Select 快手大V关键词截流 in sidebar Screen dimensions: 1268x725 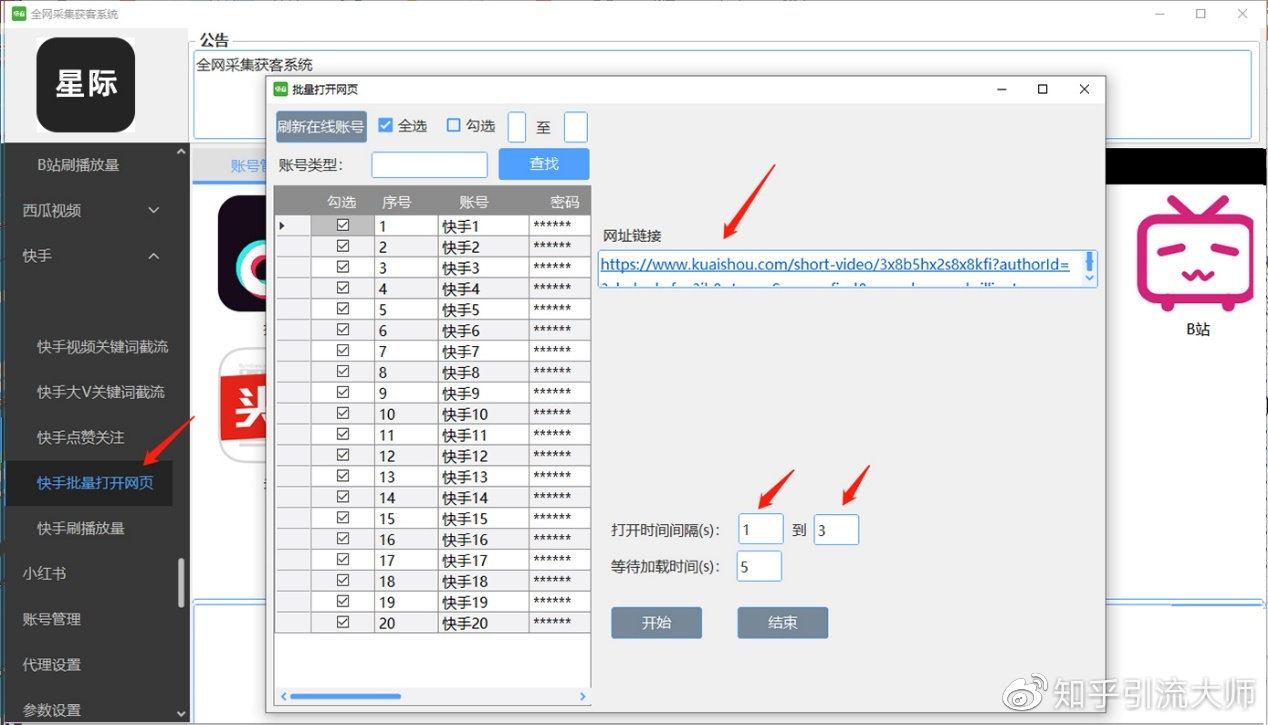101,391
